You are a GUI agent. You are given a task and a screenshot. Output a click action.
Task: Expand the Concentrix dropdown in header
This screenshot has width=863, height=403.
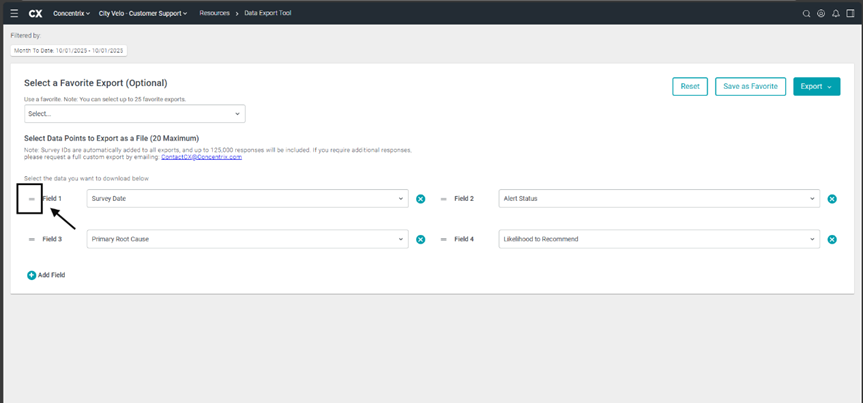tap(71, 13)
